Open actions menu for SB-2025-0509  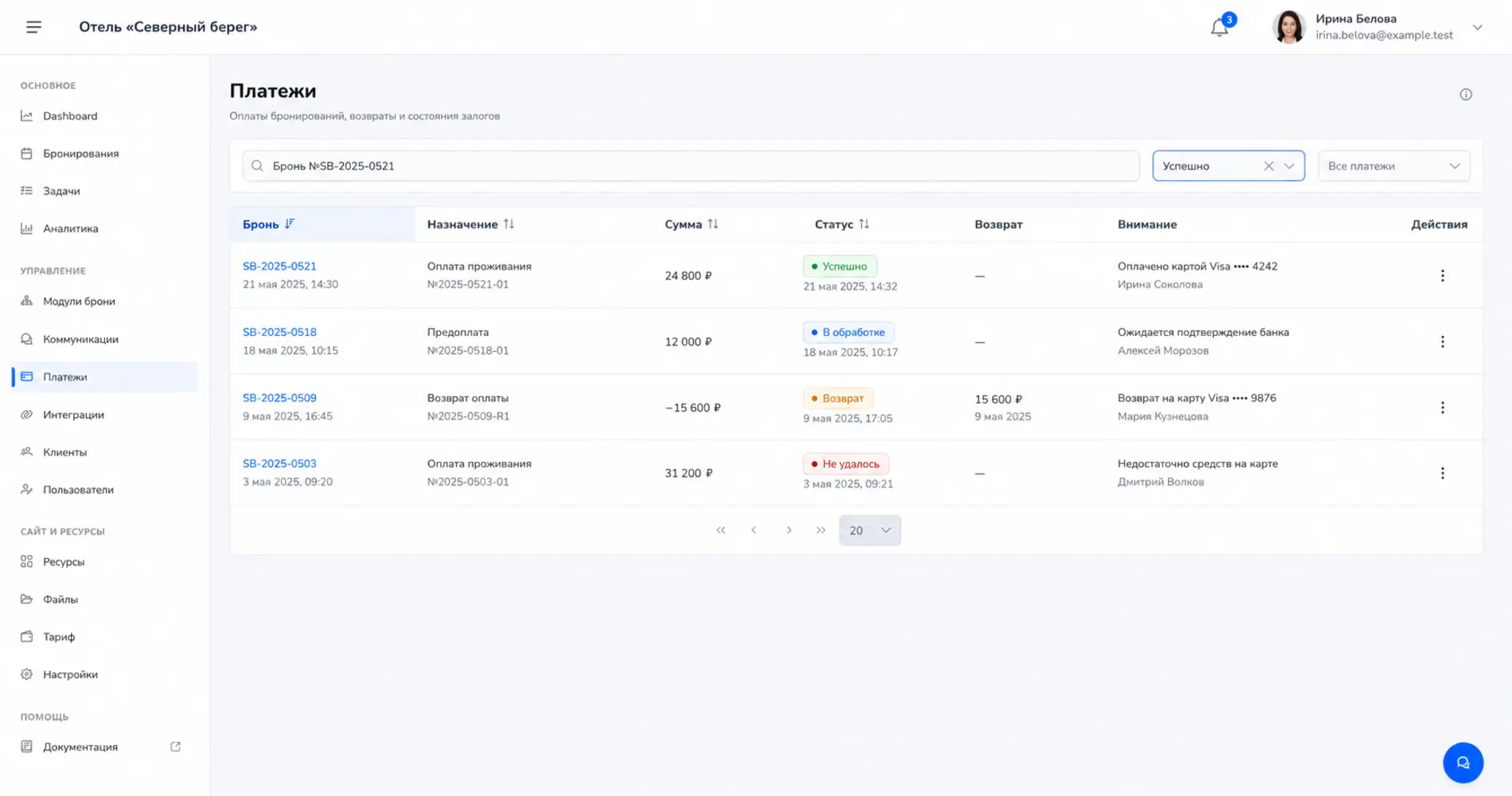pos(1442,408)
